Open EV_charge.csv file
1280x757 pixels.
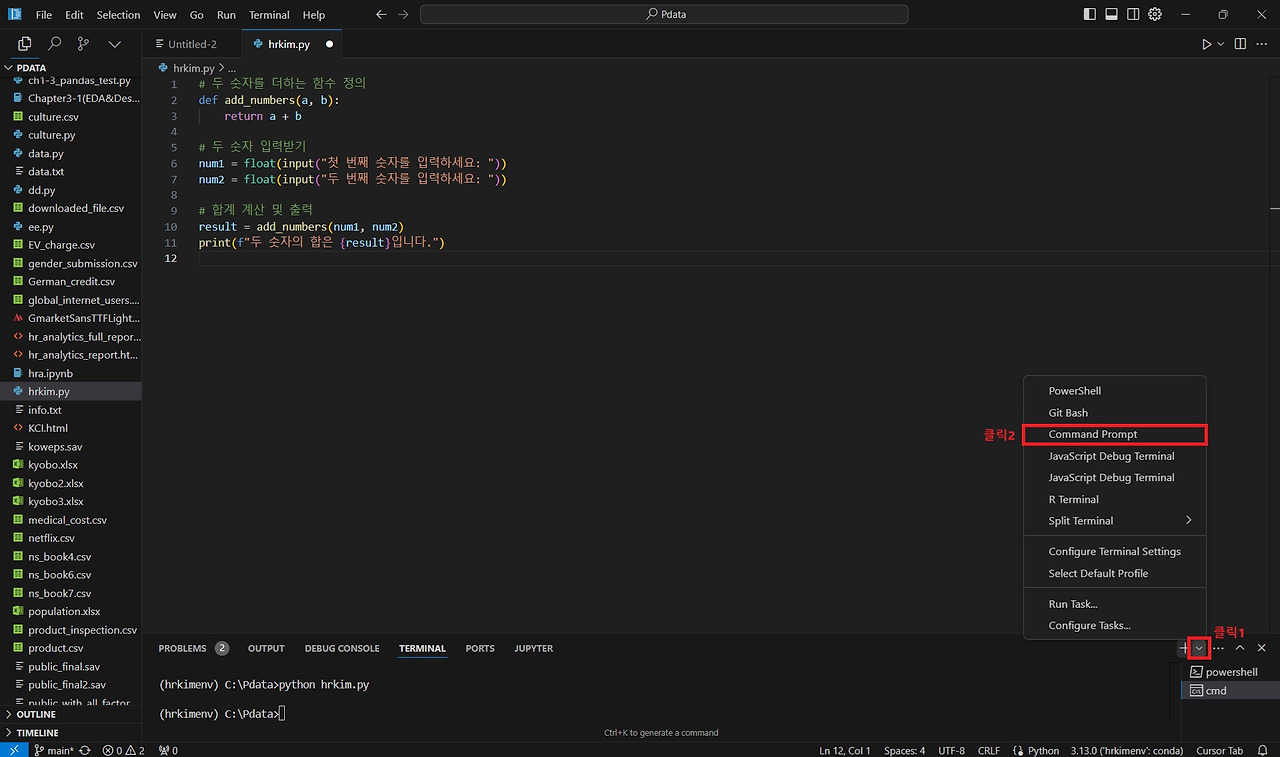[x=70, y=245]
